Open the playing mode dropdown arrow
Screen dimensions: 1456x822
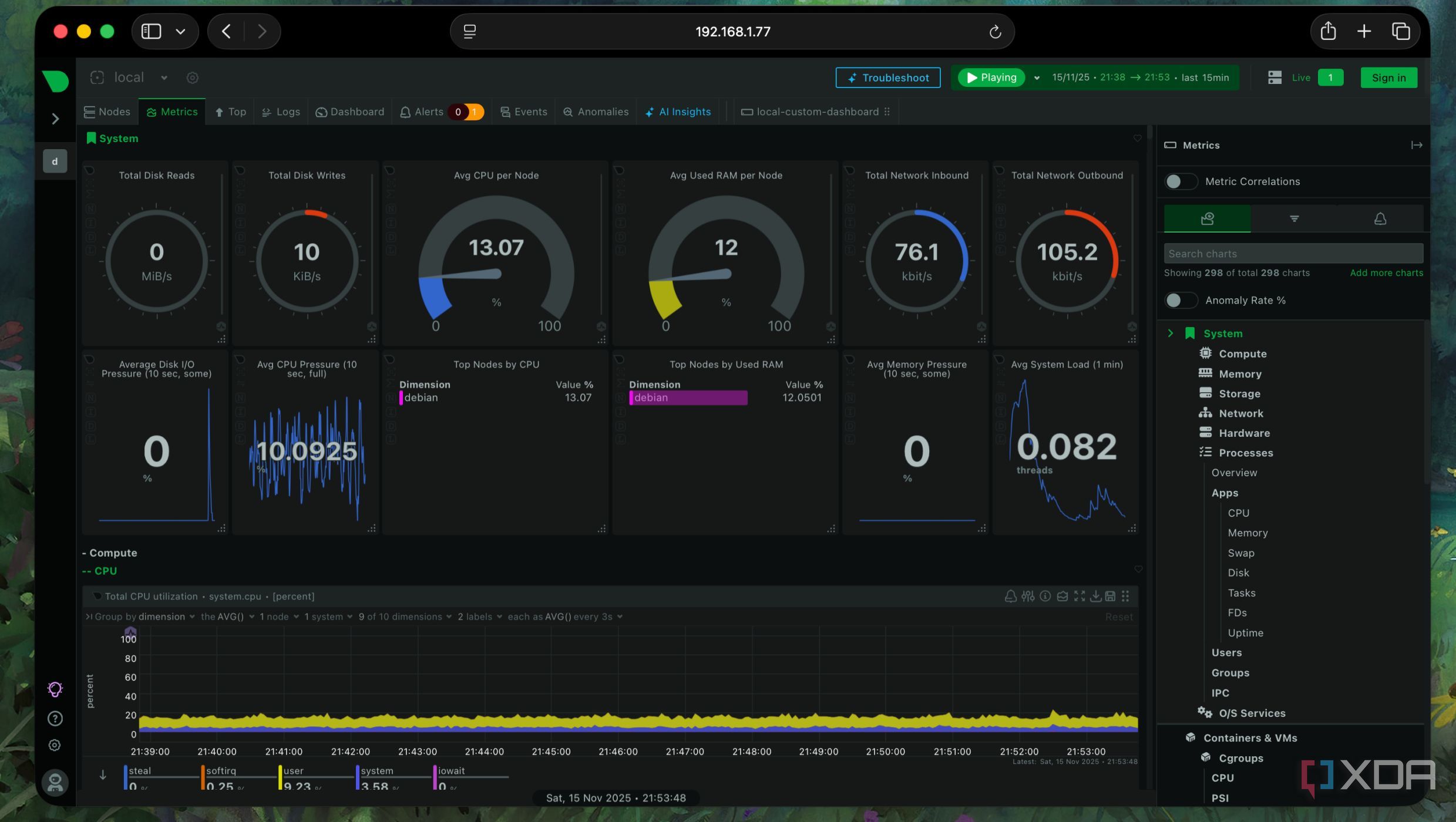pos(1037,78)
